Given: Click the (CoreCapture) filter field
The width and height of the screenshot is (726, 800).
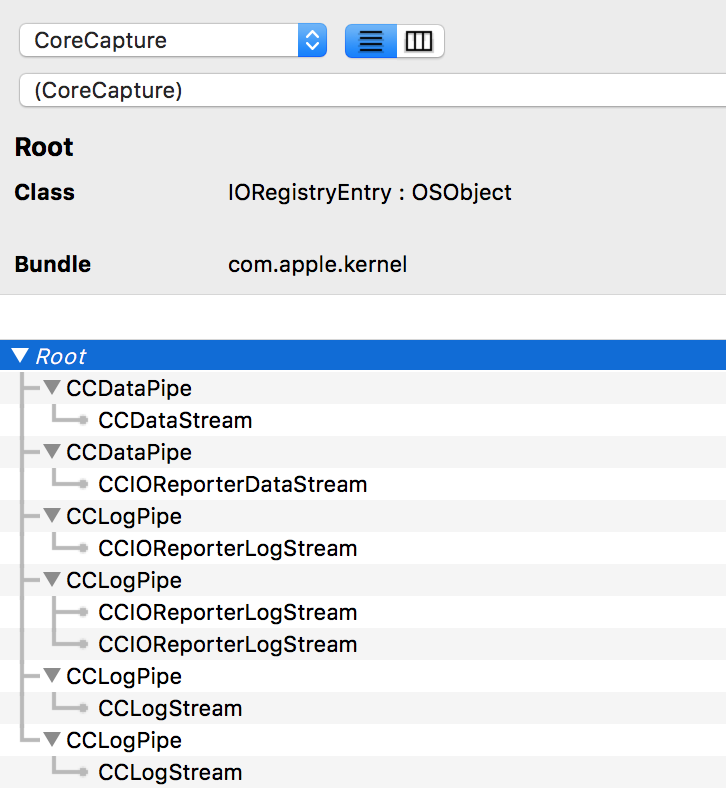Looking at the screenshot, I should [370, 90].
